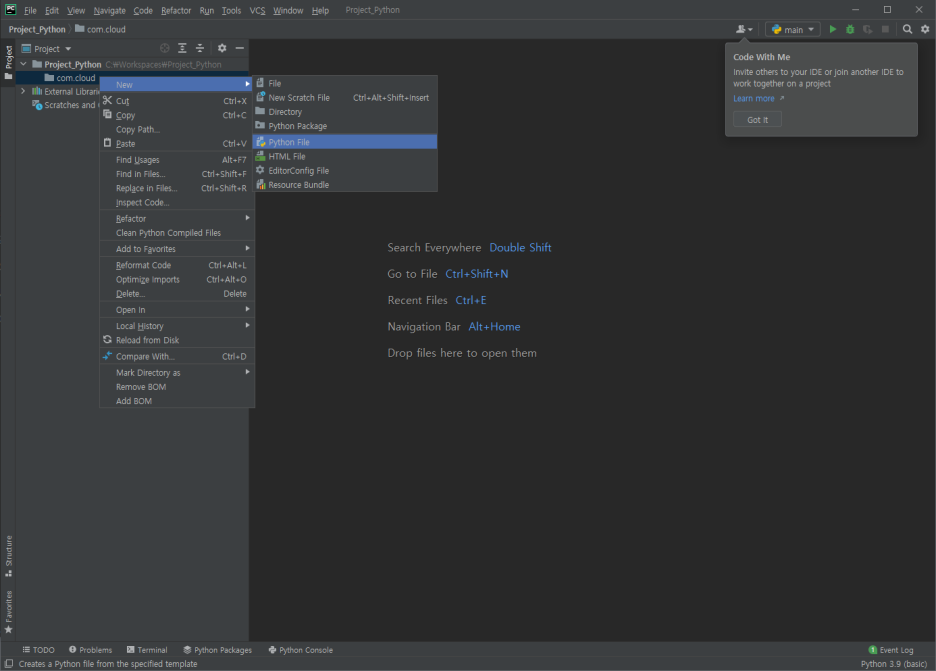Toggle tool window quick-access icon in status bar
This screenshot has width=936, height=671.
[x=8, y=663]
